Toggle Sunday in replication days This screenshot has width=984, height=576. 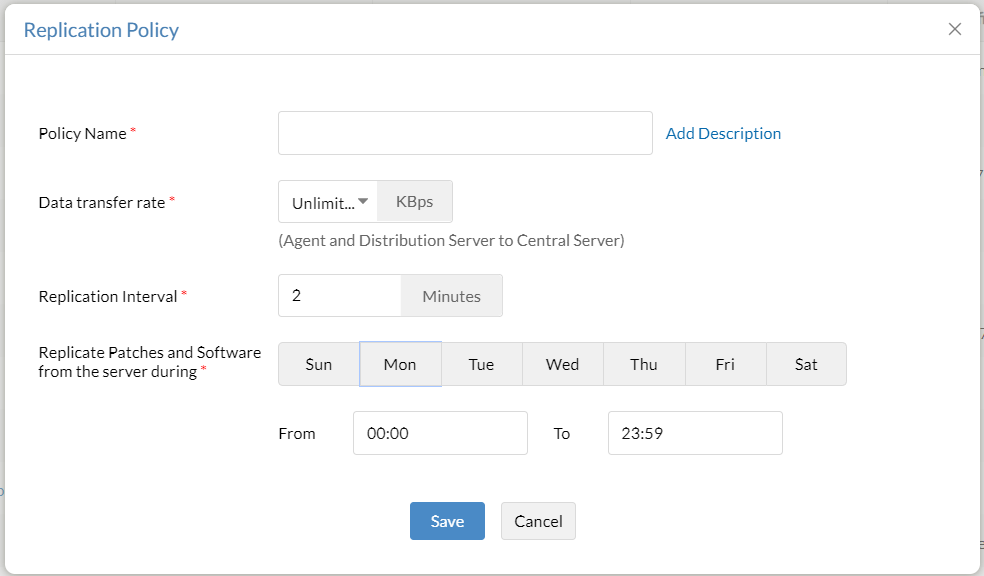(x=319, y=364)
